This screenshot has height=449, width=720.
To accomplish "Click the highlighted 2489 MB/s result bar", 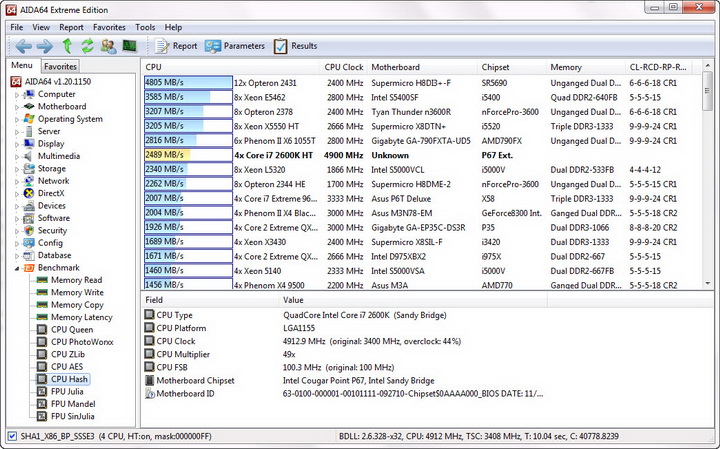I will [x=188, y=155].
